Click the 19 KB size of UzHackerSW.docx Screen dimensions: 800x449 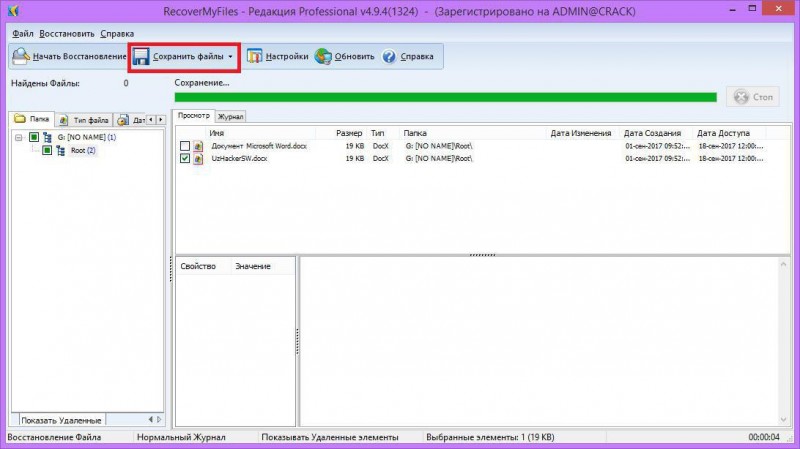point(355,159)
